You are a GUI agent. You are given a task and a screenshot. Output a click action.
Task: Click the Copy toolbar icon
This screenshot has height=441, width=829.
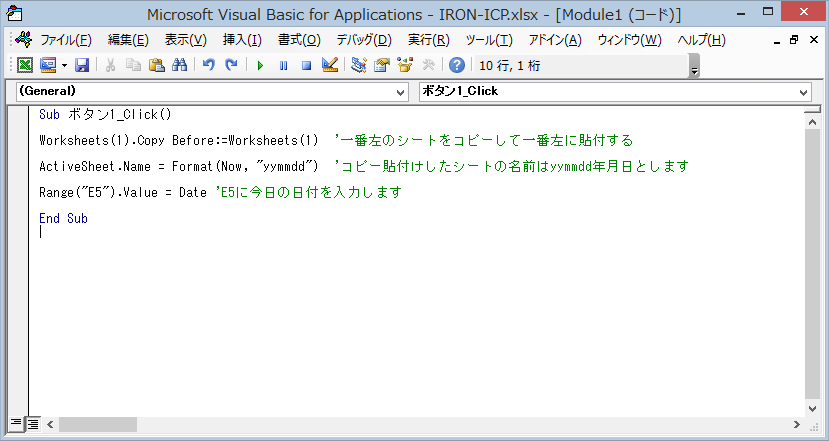(x=133, y=65)
